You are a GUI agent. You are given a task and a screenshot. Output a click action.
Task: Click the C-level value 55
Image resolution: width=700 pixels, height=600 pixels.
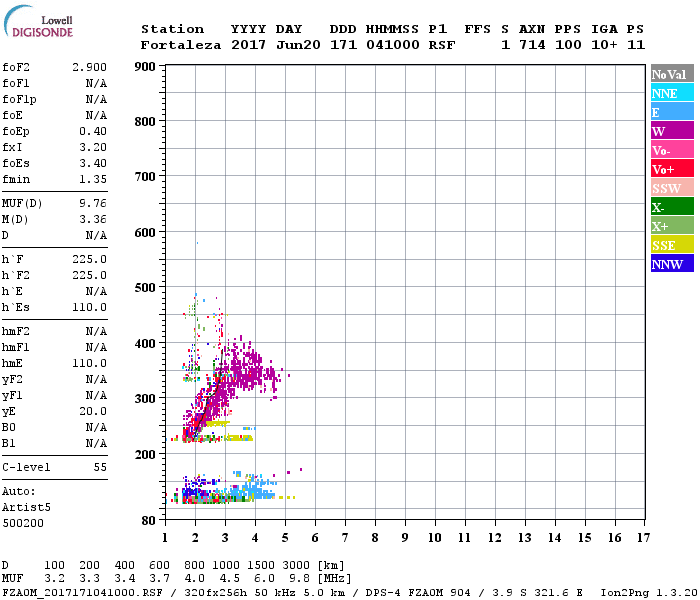[100, 467]
